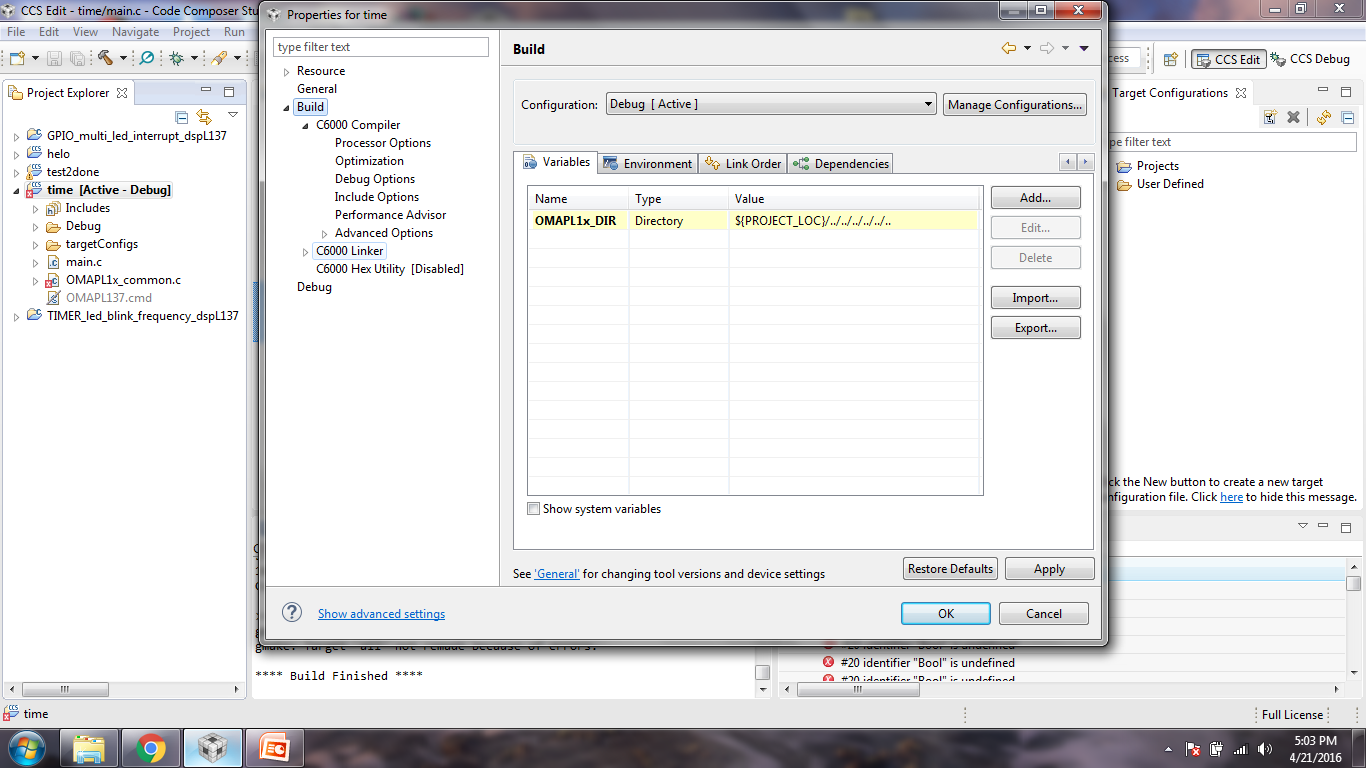Open Project Explorer view menu arrow

point(232,116)
